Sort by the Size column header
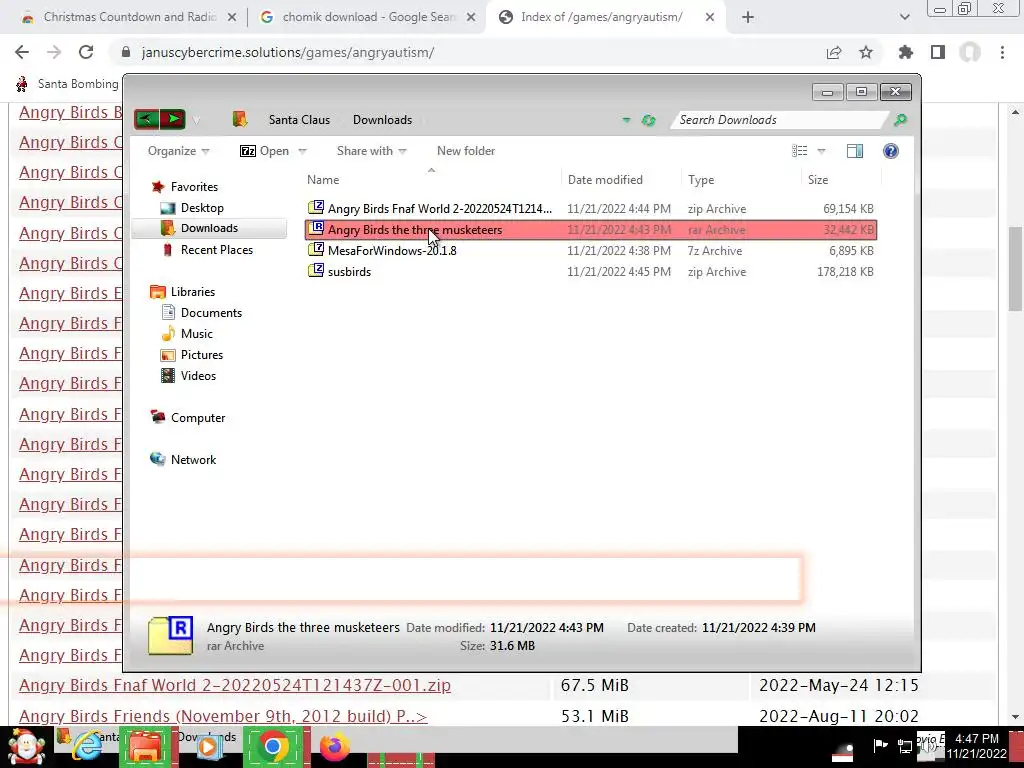 pyautogui.click(x=818, y=180)
